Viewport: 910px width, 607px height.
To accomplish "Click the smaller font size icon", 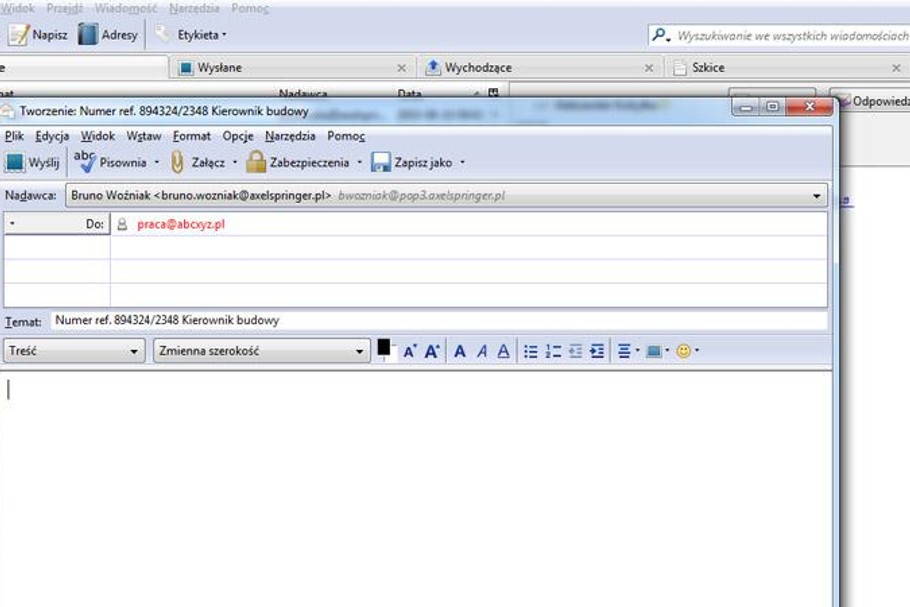I will coord(410,351).
